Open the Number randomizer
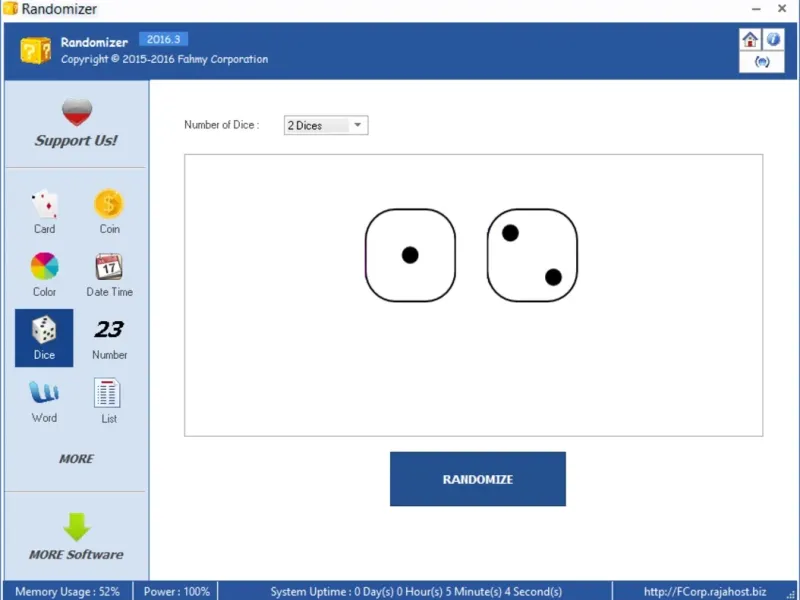The height and width of the screenshot is (600, 800). point(109,338)
